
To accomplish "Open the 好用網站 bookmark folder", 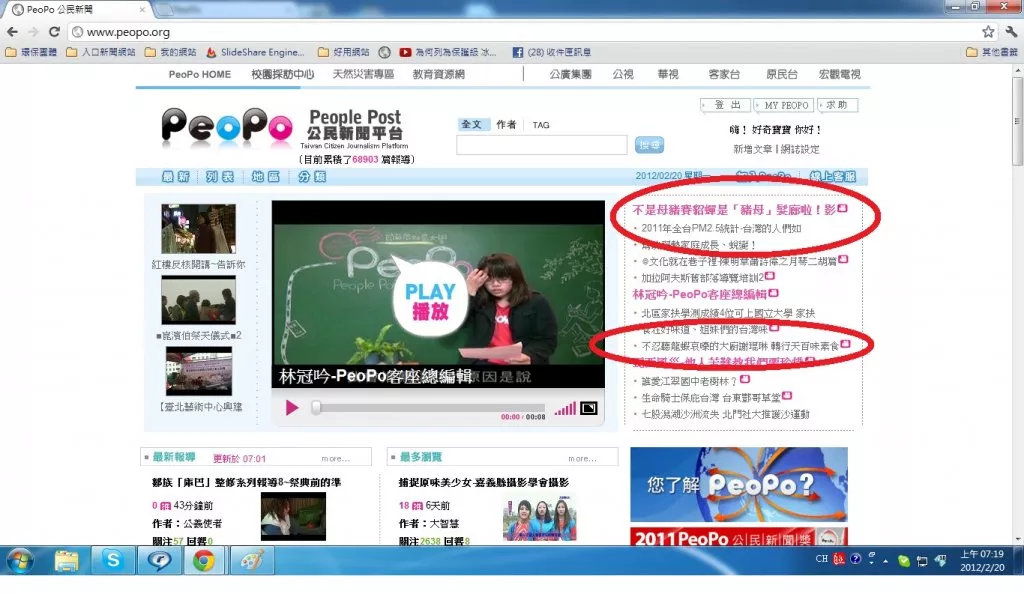I will [x=344, y=52].
